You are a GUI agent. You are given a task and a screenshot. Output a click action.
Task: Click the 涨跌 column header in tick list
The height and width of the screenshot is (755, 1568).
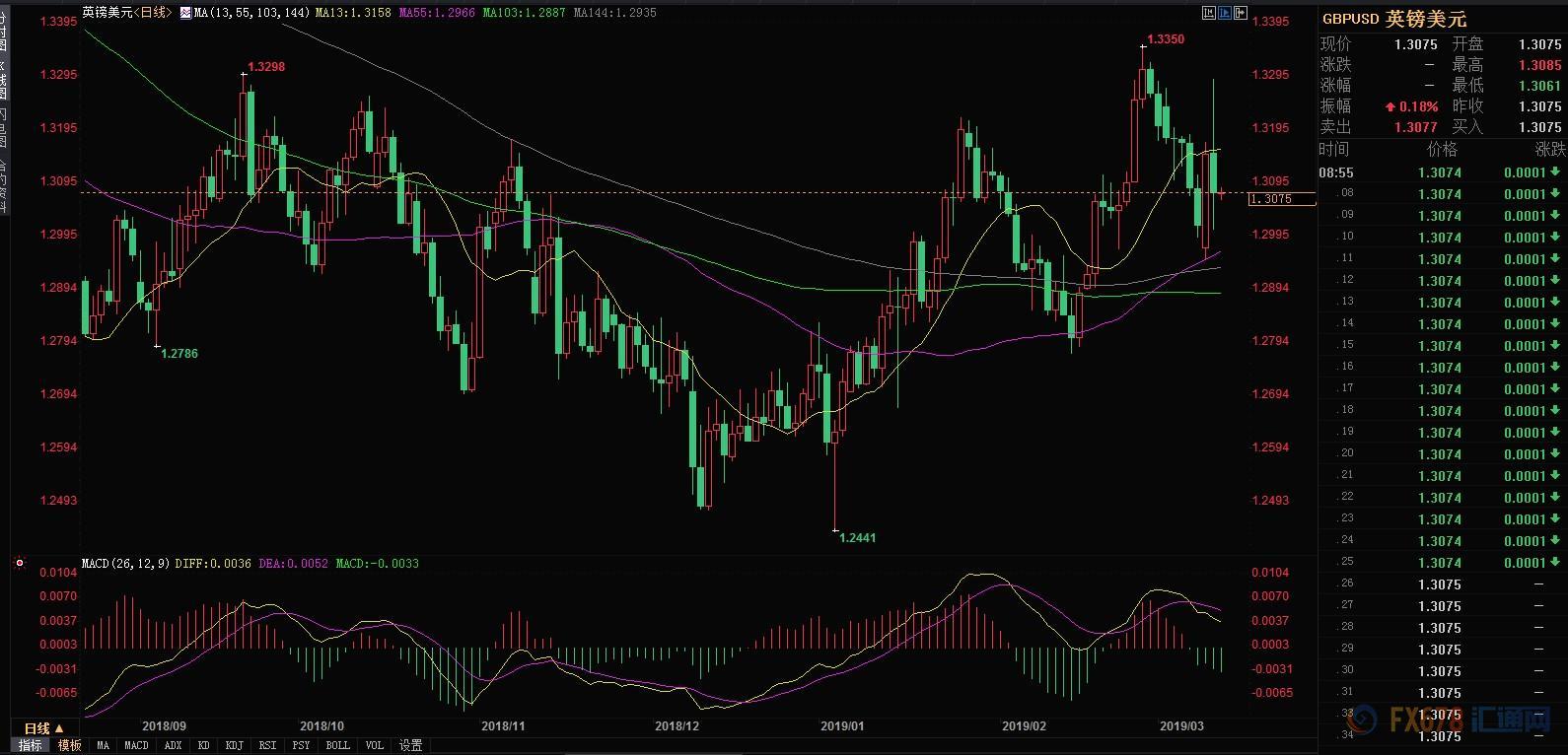[1550, 149]
